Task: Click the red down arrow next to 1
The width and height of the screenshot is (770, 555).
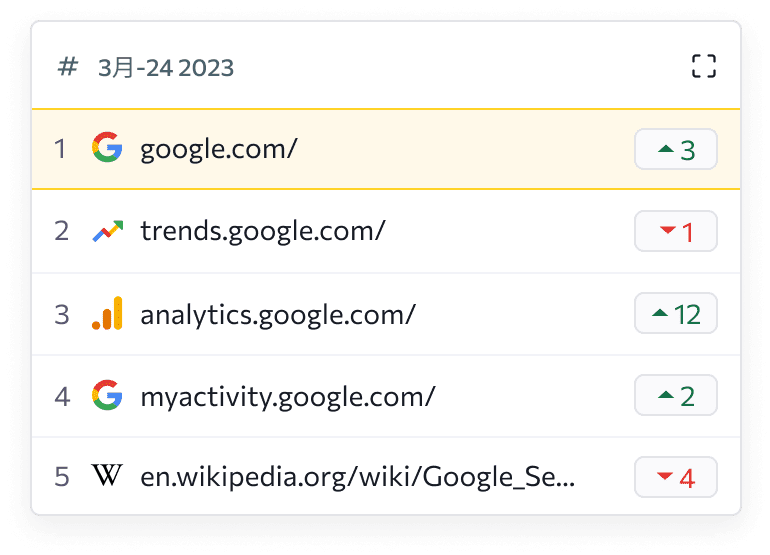Action: (668, 229)
